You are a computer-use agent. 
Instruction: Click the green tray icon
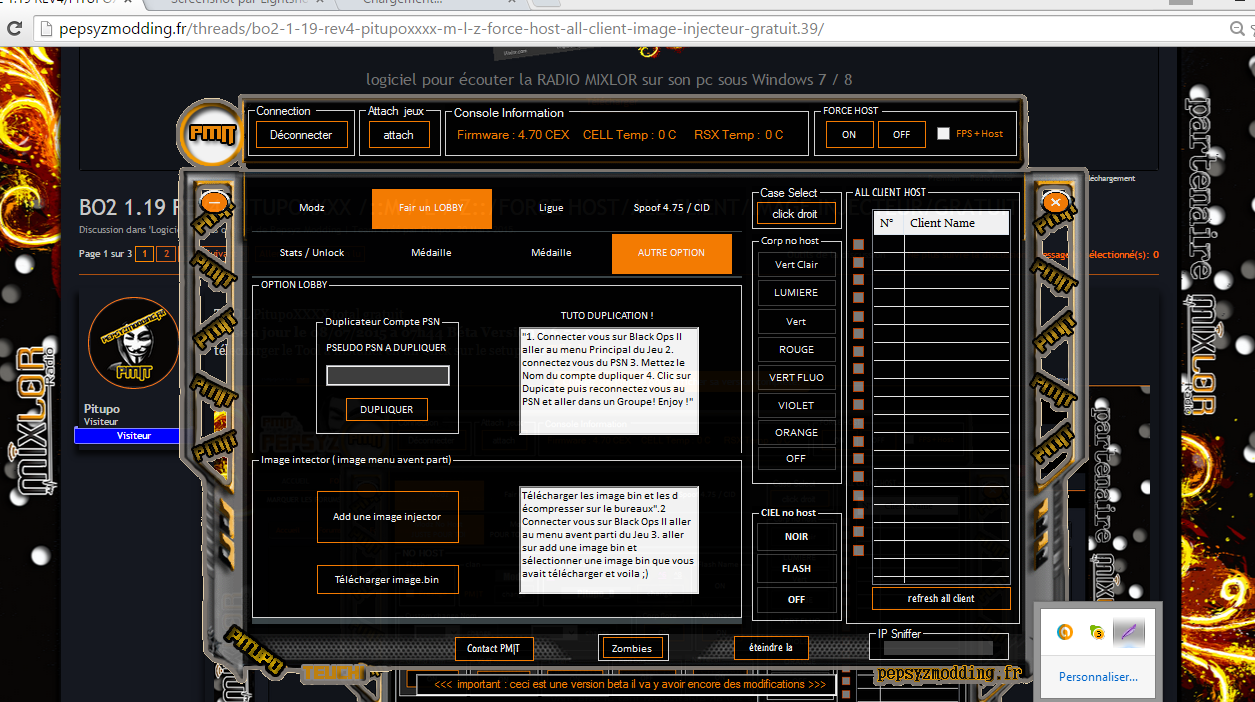point(1097,632)
